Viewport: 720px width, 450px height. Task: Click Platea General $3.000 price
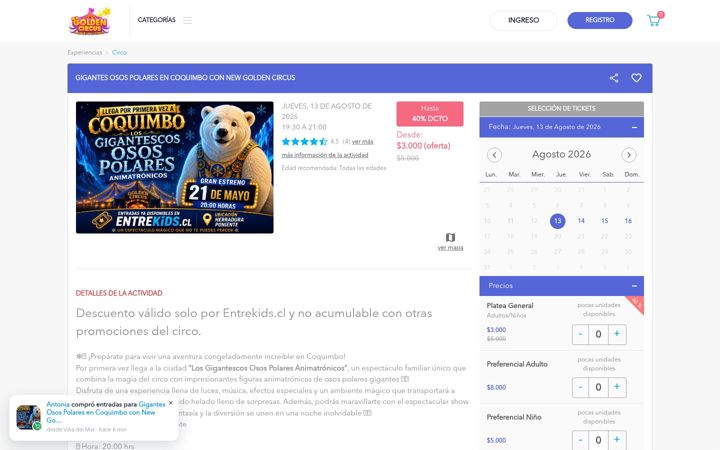coord(496,330)
